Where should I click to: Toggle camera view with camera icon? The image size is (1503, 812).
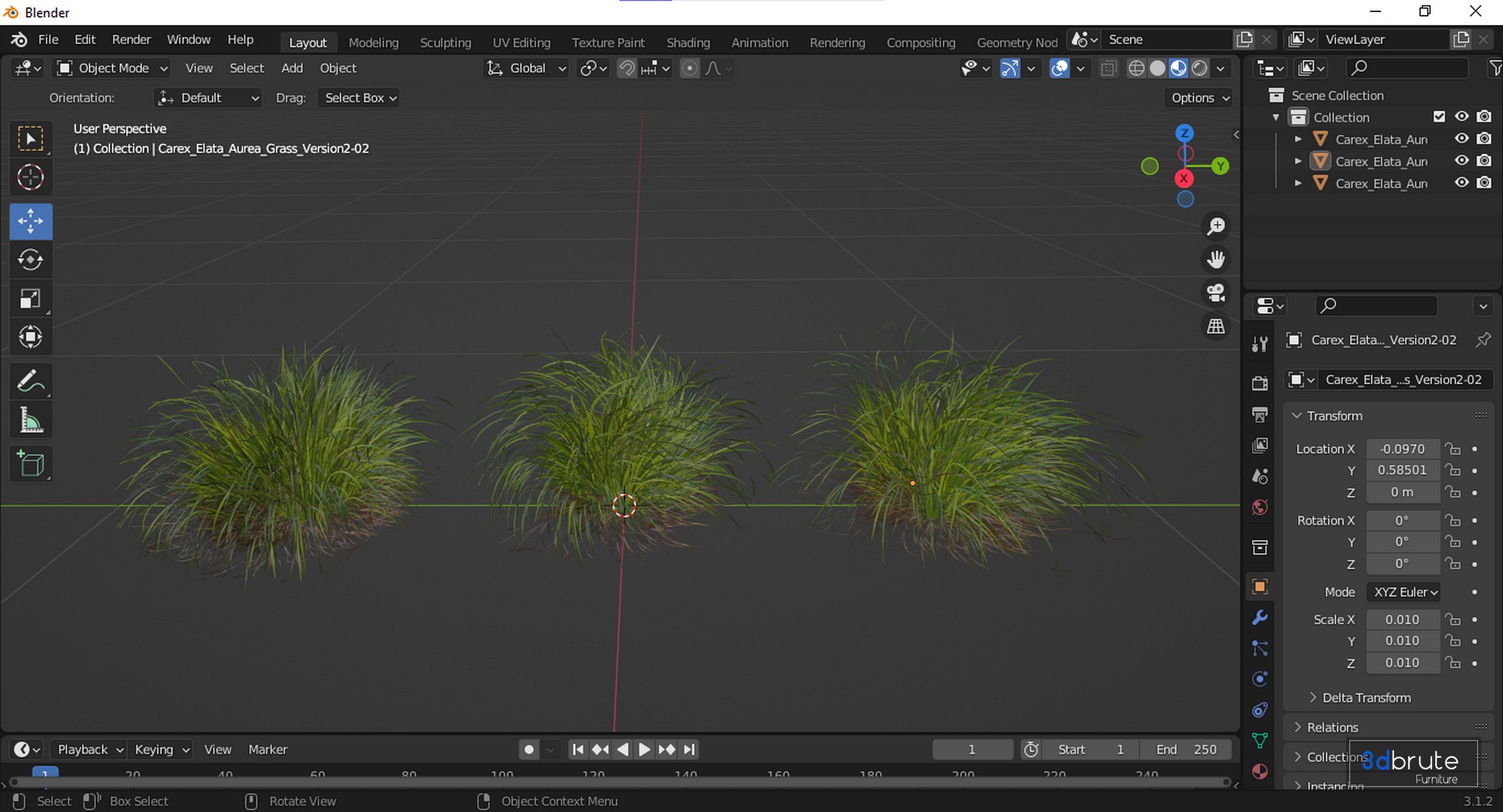(x=1216, y=293)
